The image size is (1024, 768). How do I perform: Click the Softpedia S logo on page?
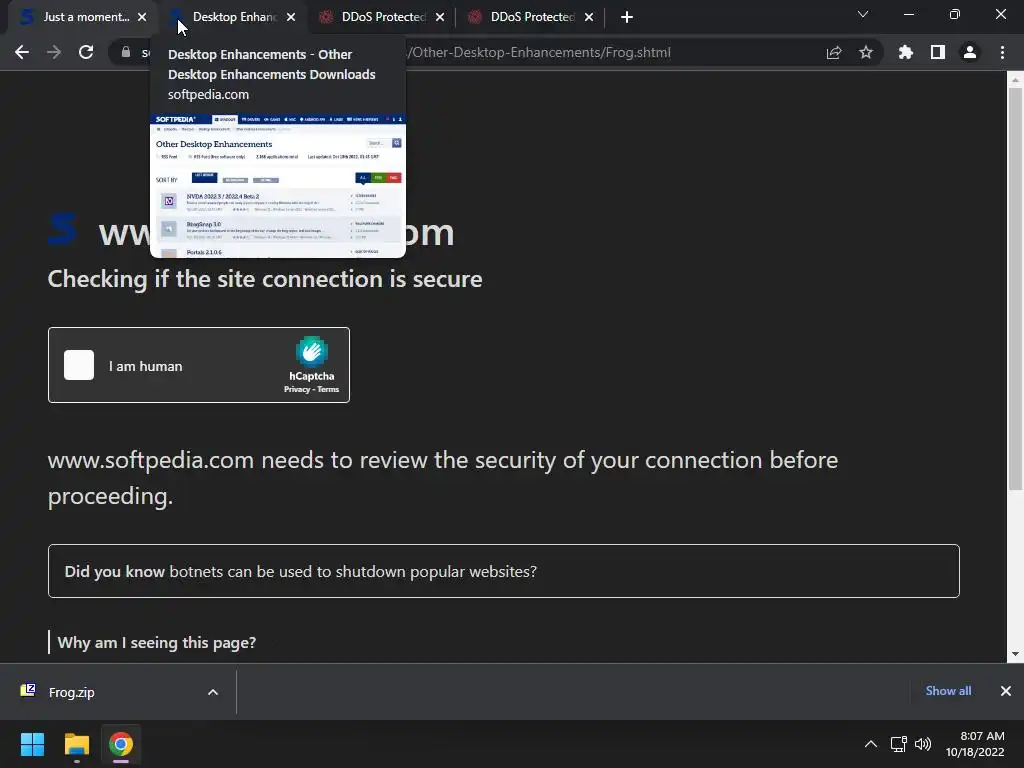point(63,229)
